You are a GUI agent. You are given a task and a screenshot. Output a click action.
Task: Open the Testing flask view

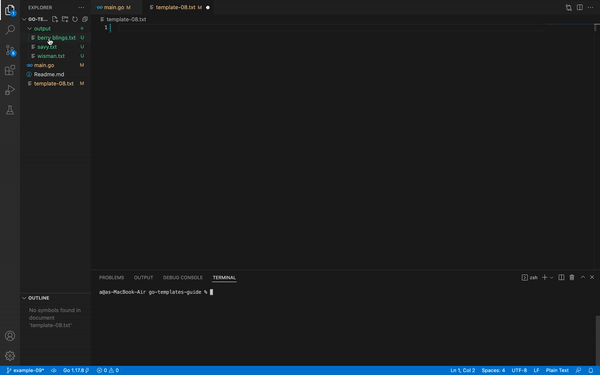[x=10, y=110]
